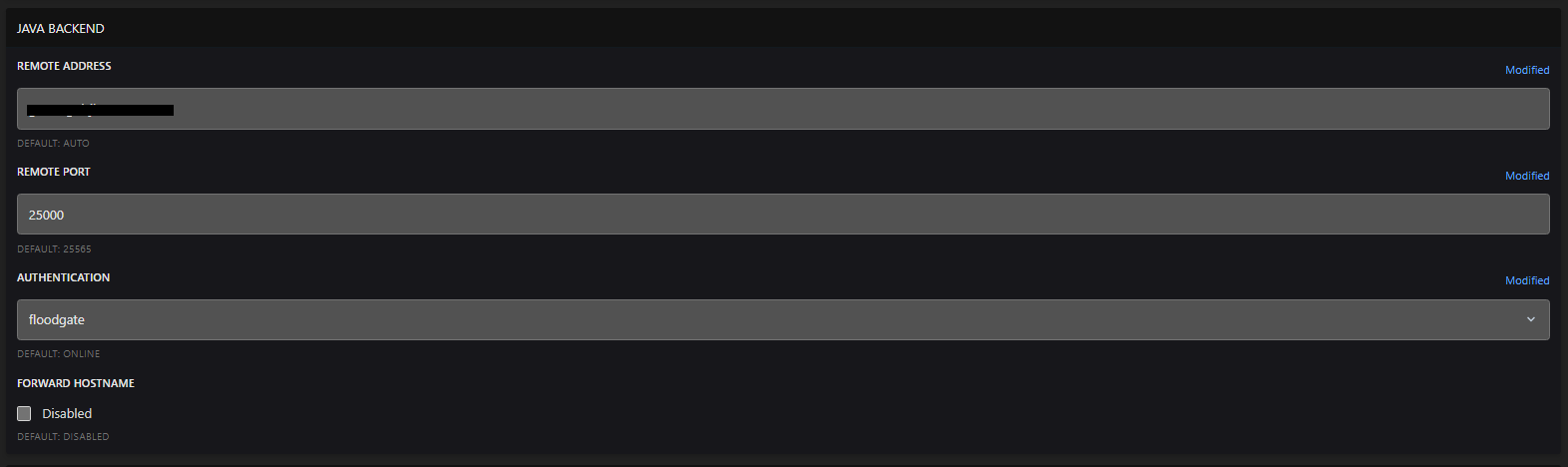Click the 'Default: Online' hint text
Image resolution: width=1568 pixels, height=467 pixels.
point(59,354)
